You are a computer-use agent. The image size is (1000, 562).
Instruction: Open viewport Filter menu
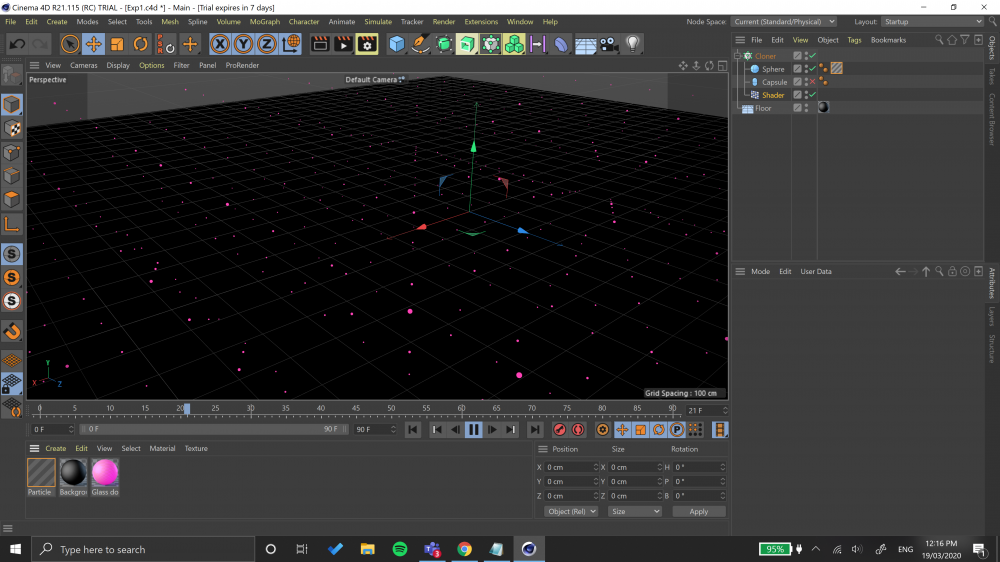coord(181,65)
